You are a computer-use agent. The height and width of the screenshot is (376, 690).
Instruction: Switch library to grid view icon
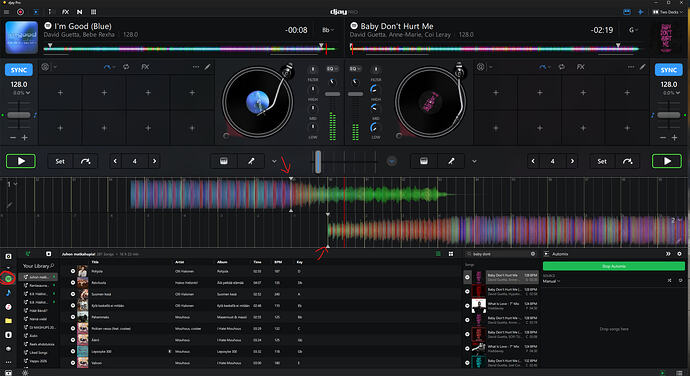451,254
